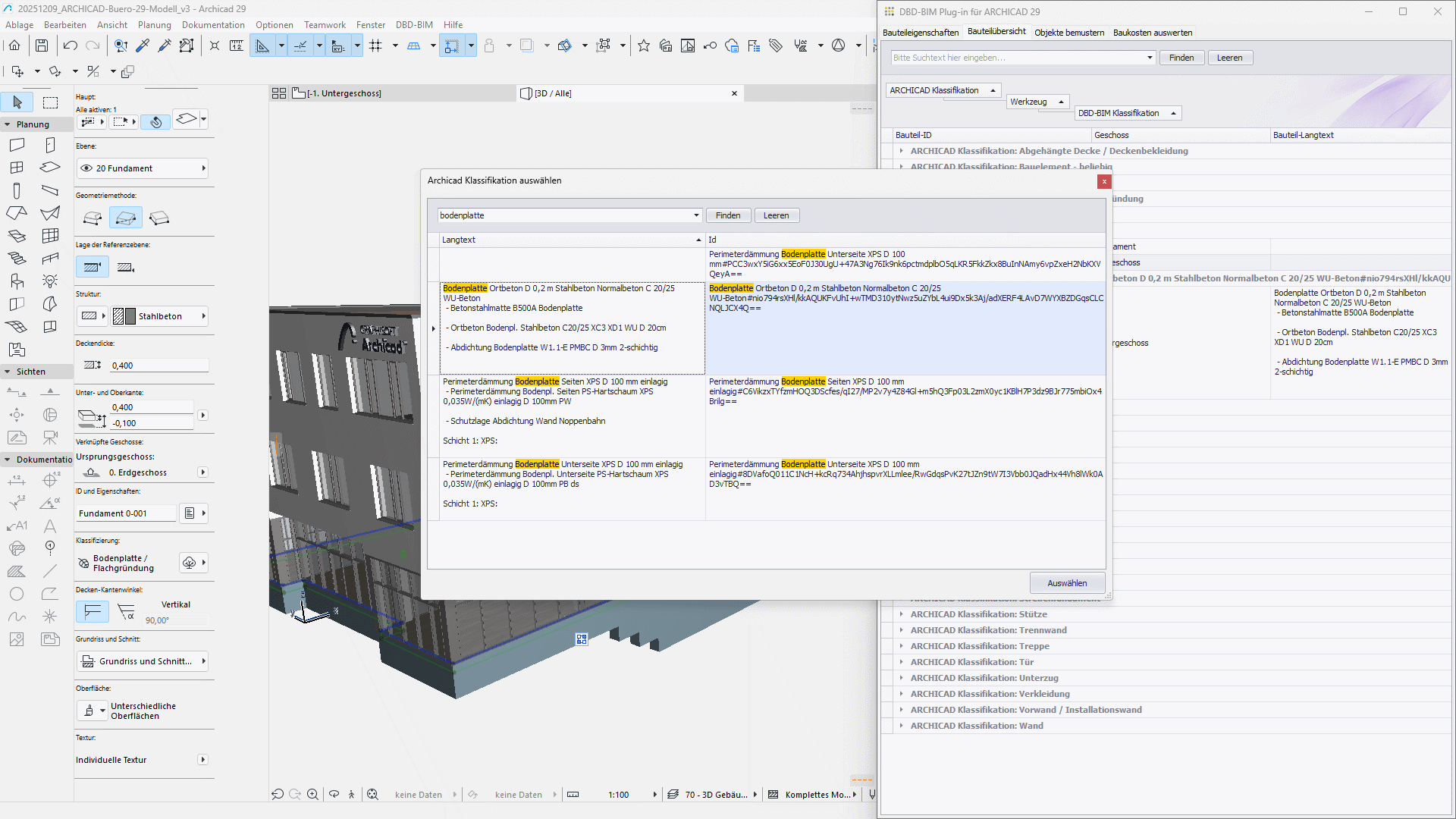Viewport: 1456px width, 819px height.
Task: Click the Save icon in toolbar
Action: point(42,46)
